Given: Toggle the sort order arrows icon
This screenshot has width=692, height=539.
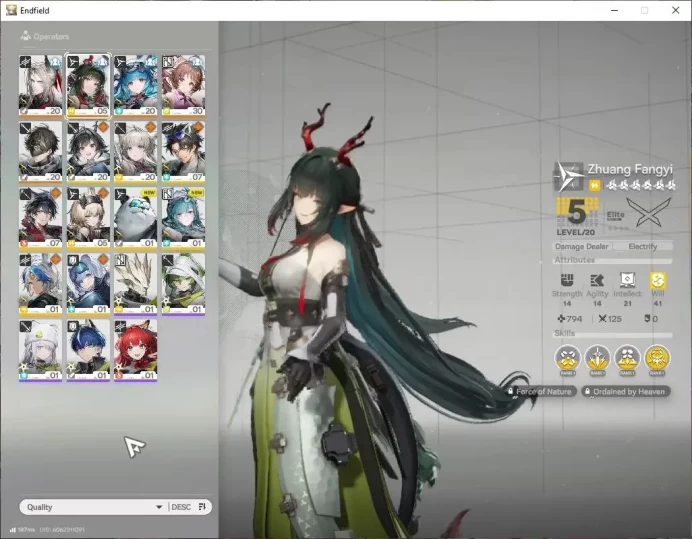Looking at the screenshot, I should (x=202, y=506).
